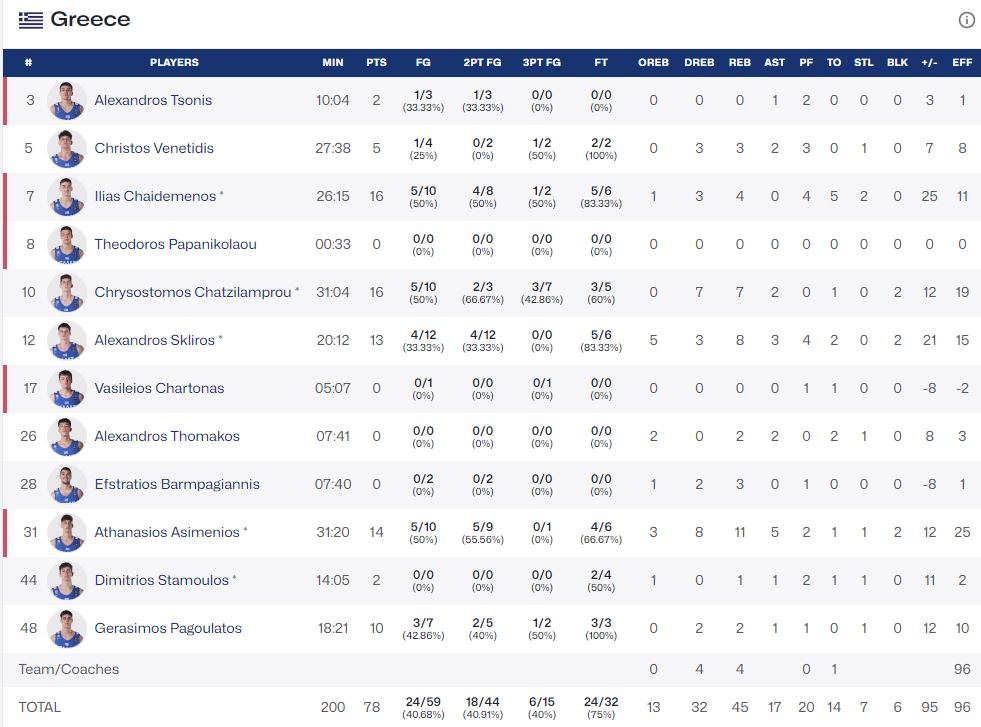Screen dimensions: 981x727
Task: Open Dimitrios Stamoulos player page
Action: coord(161,580)
